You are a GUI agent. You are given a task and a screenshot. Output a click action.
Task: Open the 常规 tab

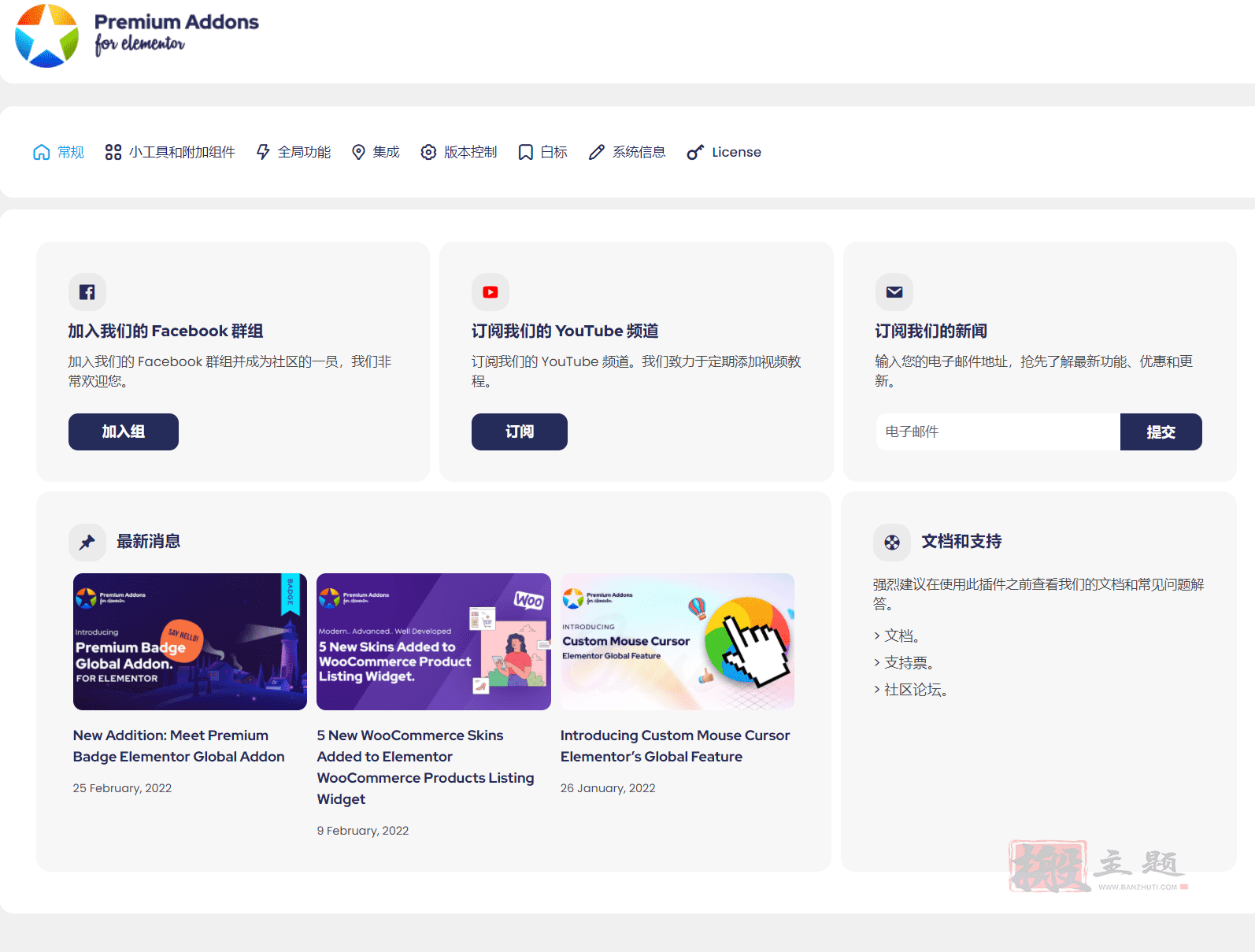click(58, 152)
